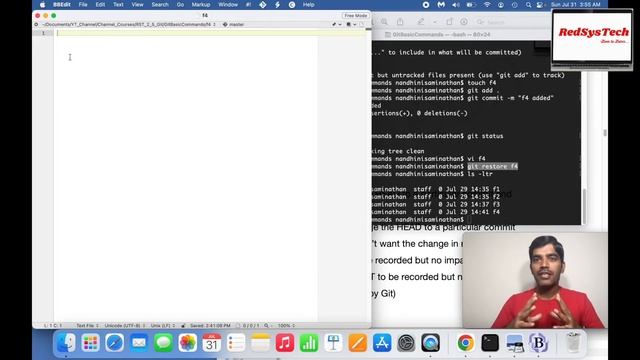
Task: Open the View menu
Action: point(137,4)
